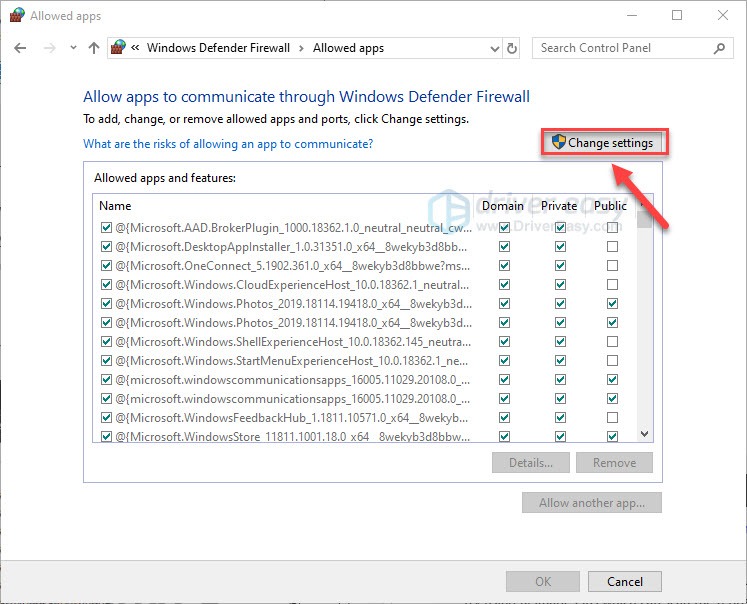
Task: Click the Remove button
Action: [614, 463]
